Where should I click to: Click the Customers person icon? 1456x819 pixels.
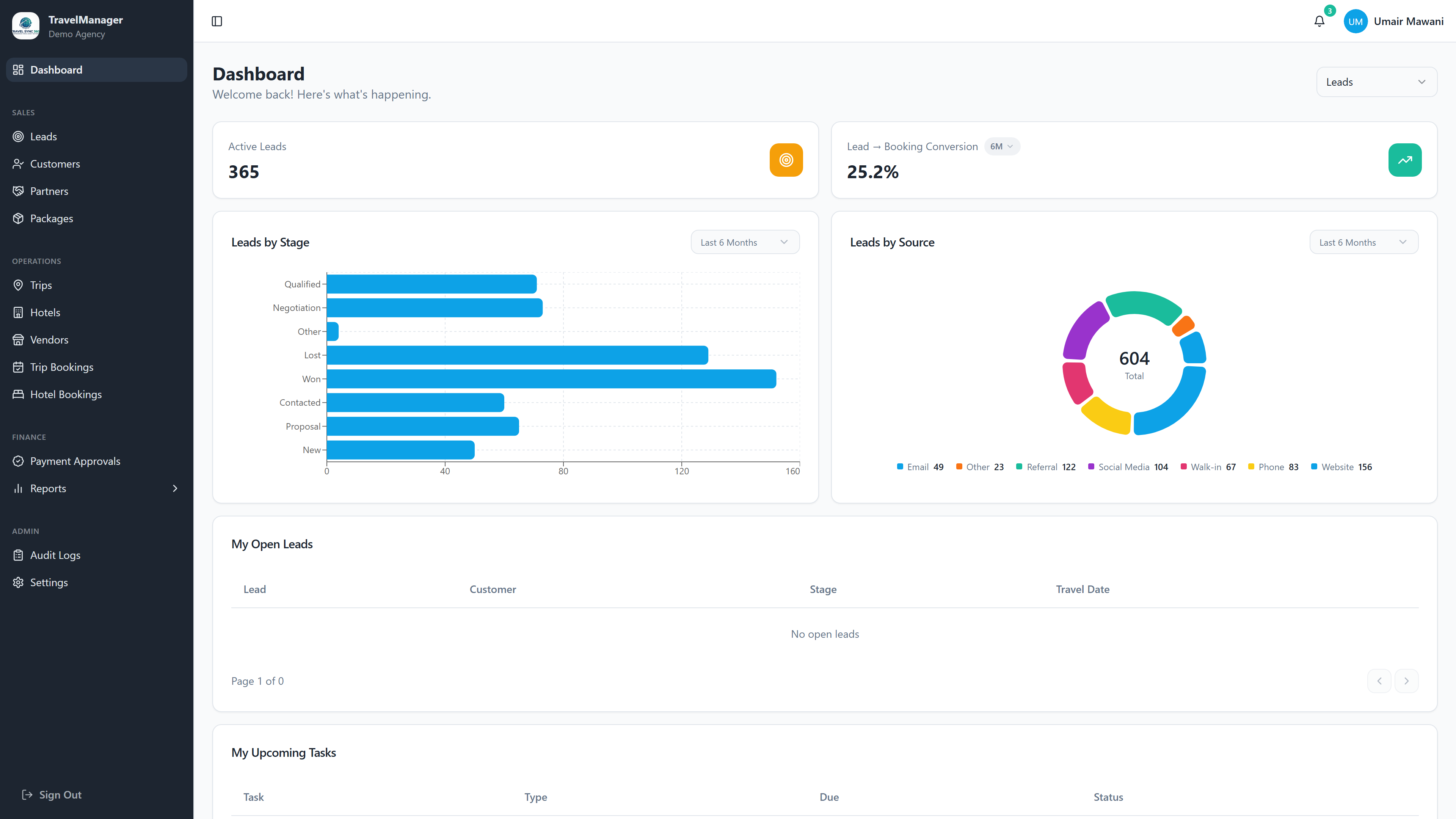18,164
